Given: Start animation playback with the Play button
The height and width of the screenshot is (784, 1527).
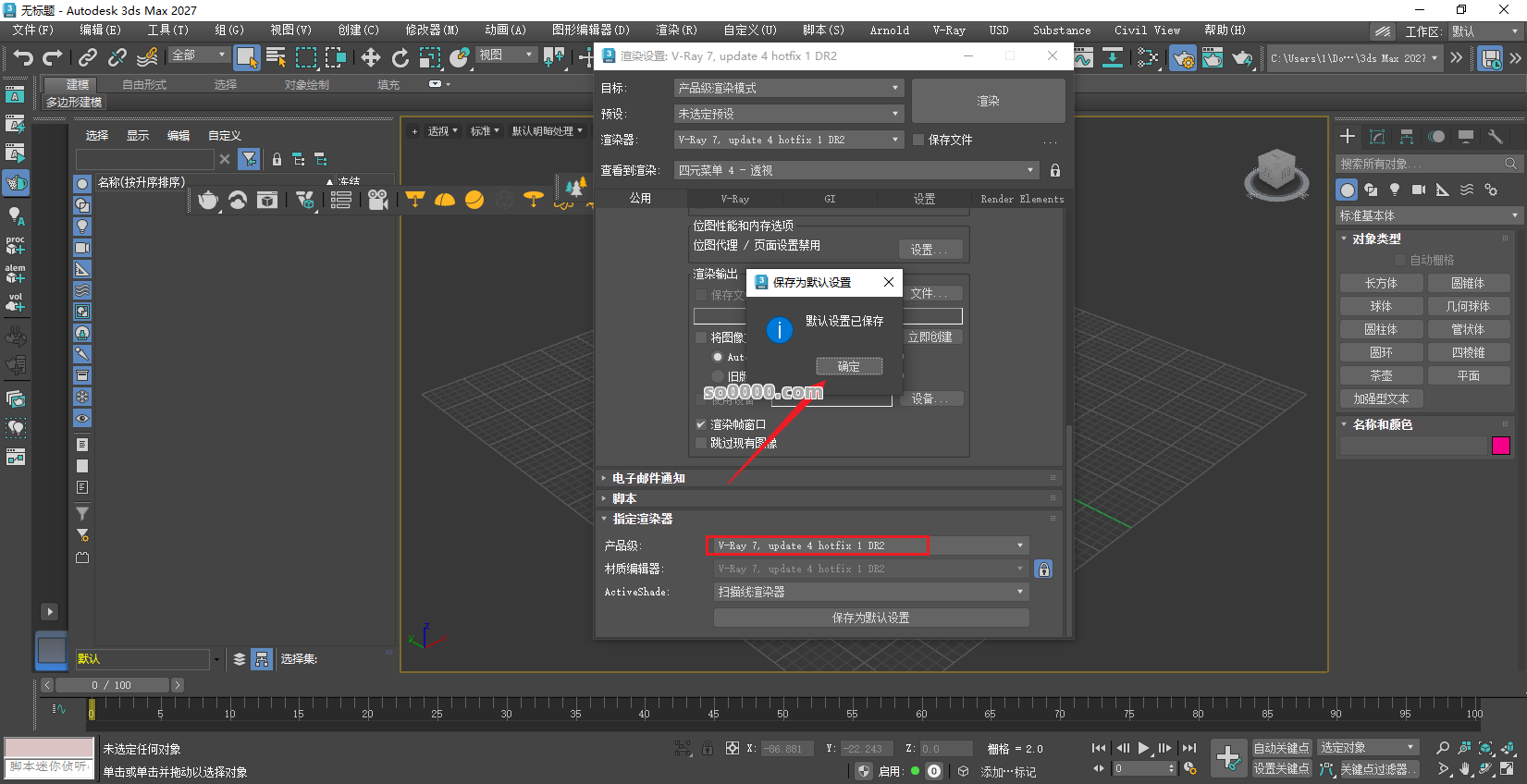Looking at the screenshot, I should [1144, 748].
